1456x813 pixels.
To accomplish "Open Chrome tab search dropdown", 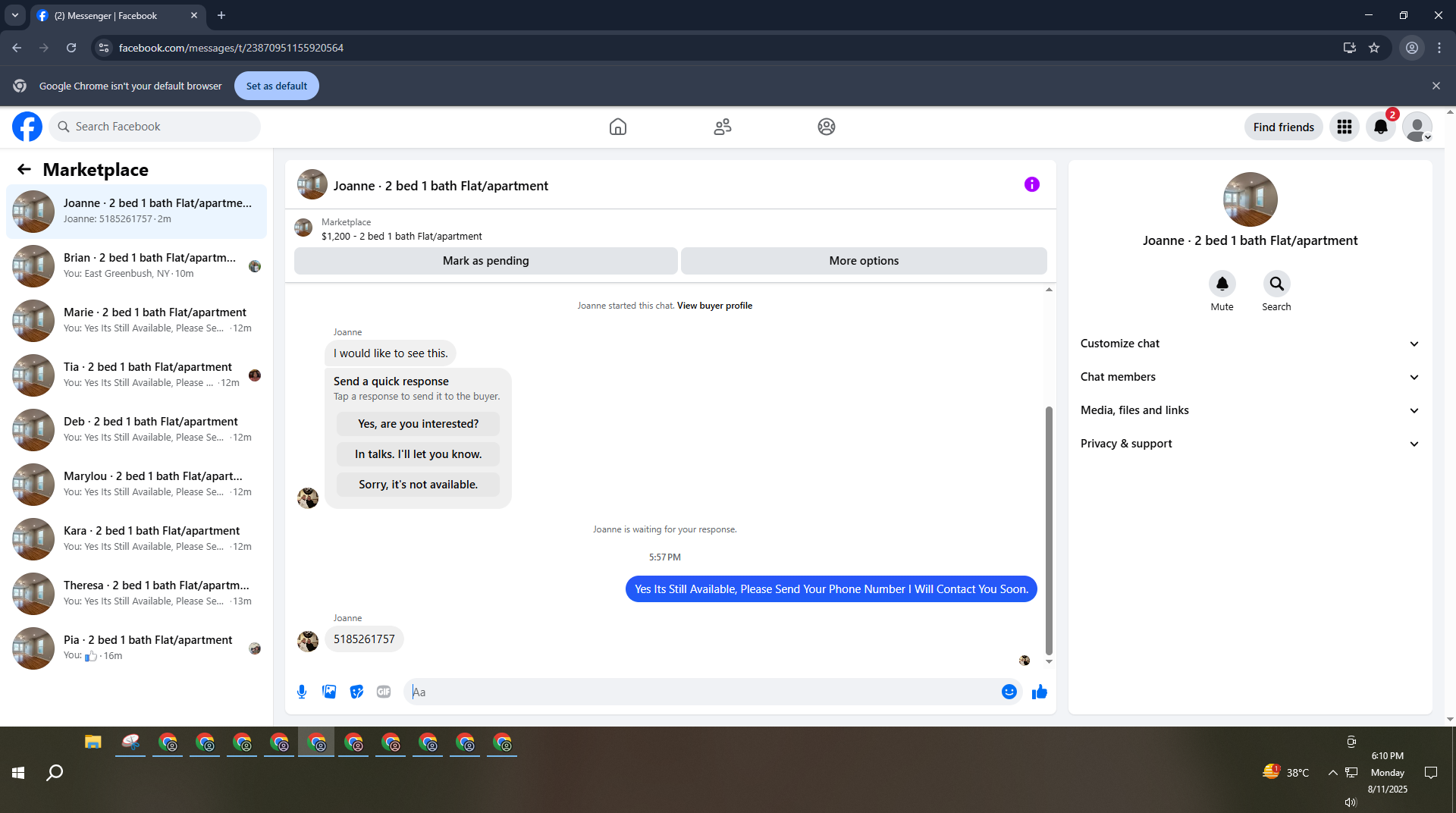I will click(x=14, y=15).
